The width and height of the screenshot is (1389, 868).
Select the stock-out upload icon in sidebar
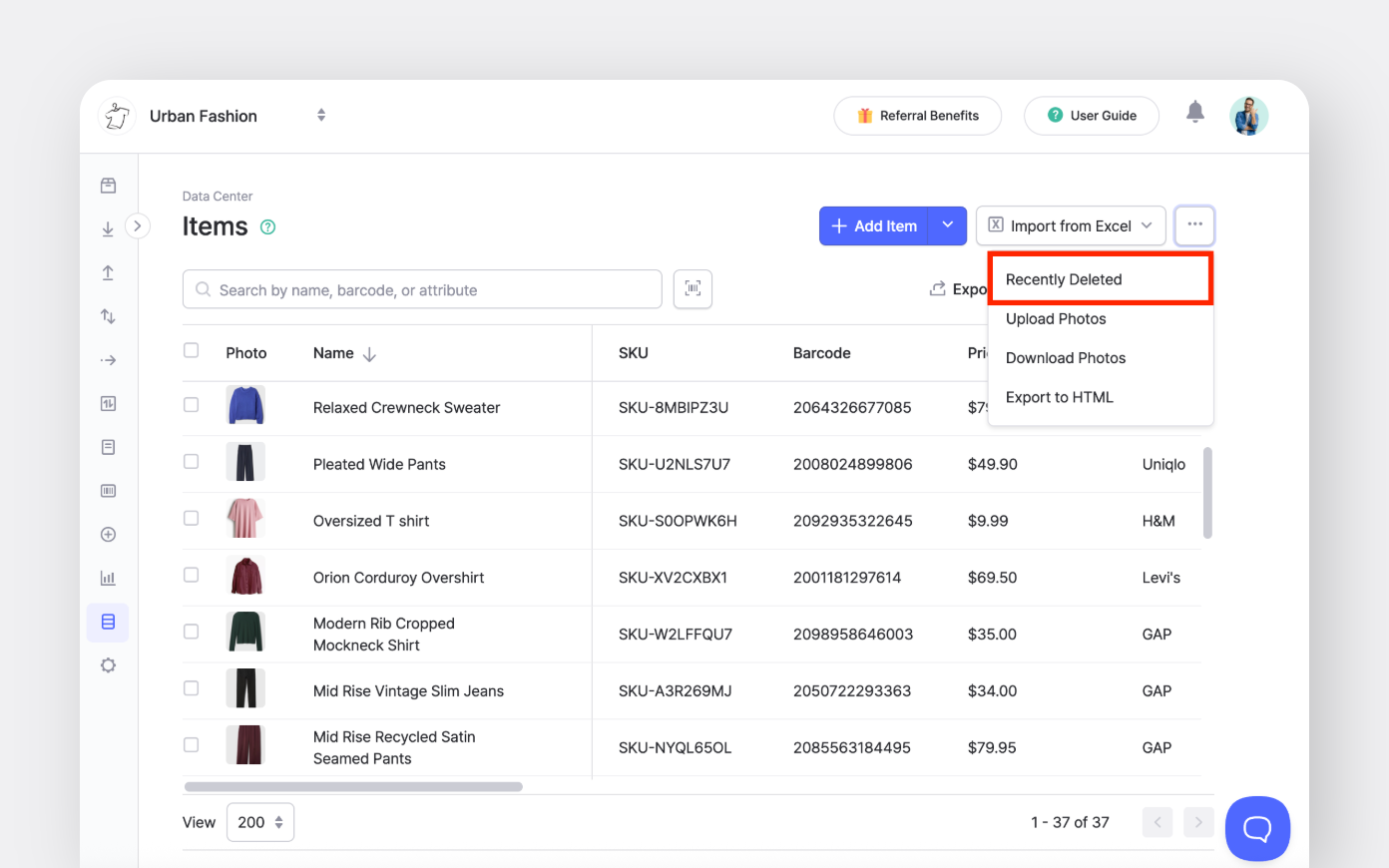coord(108,271)
